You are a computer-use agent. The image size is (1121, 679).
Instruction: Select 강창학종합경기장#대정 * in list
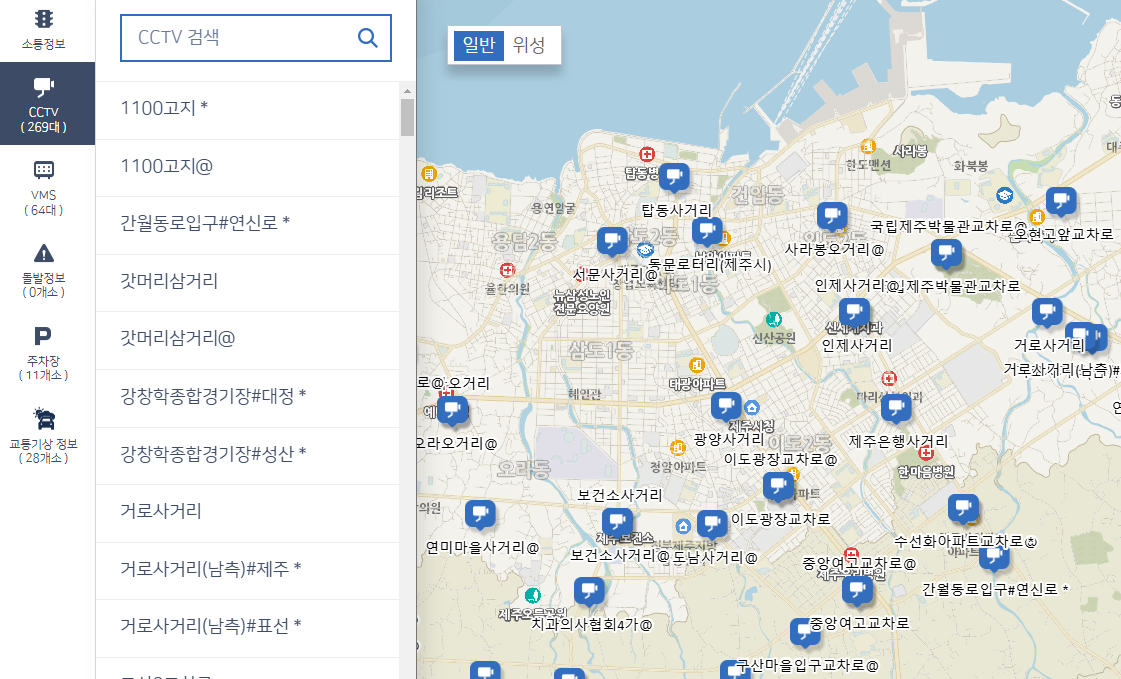[x=247, y=398]
